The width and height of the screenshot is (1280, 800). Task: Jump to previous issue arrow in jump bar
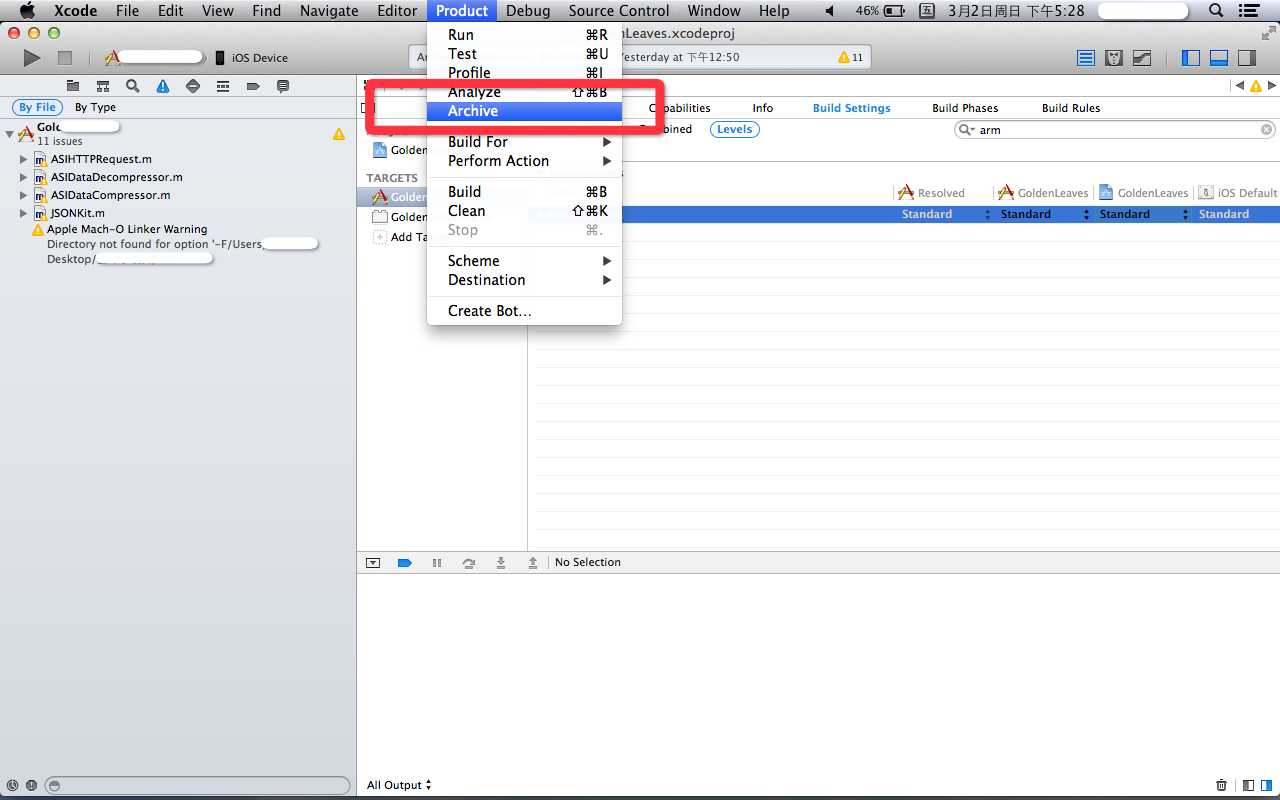pyautogui.click(x=1240, y=86)
